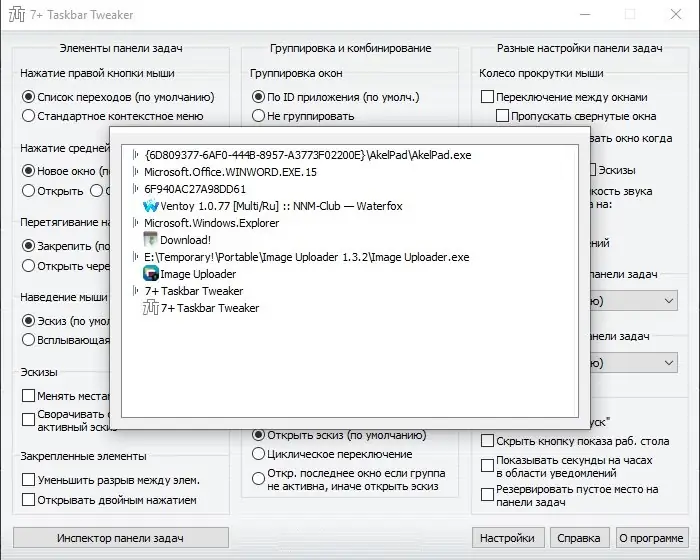Select 'По ID приложения (по умолч.)' radio
This screenshot has width=700, height=560.
(258, 96)
